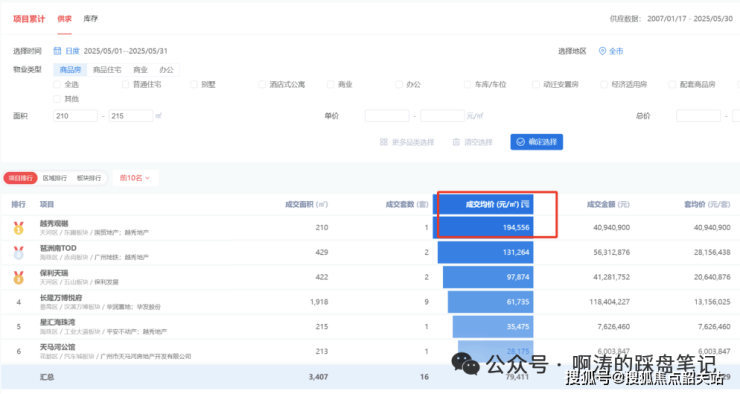Viewport: 740px width, 394px height.
Task: Tick the 配套商品房 checkbox
Action: click(673, 84)
